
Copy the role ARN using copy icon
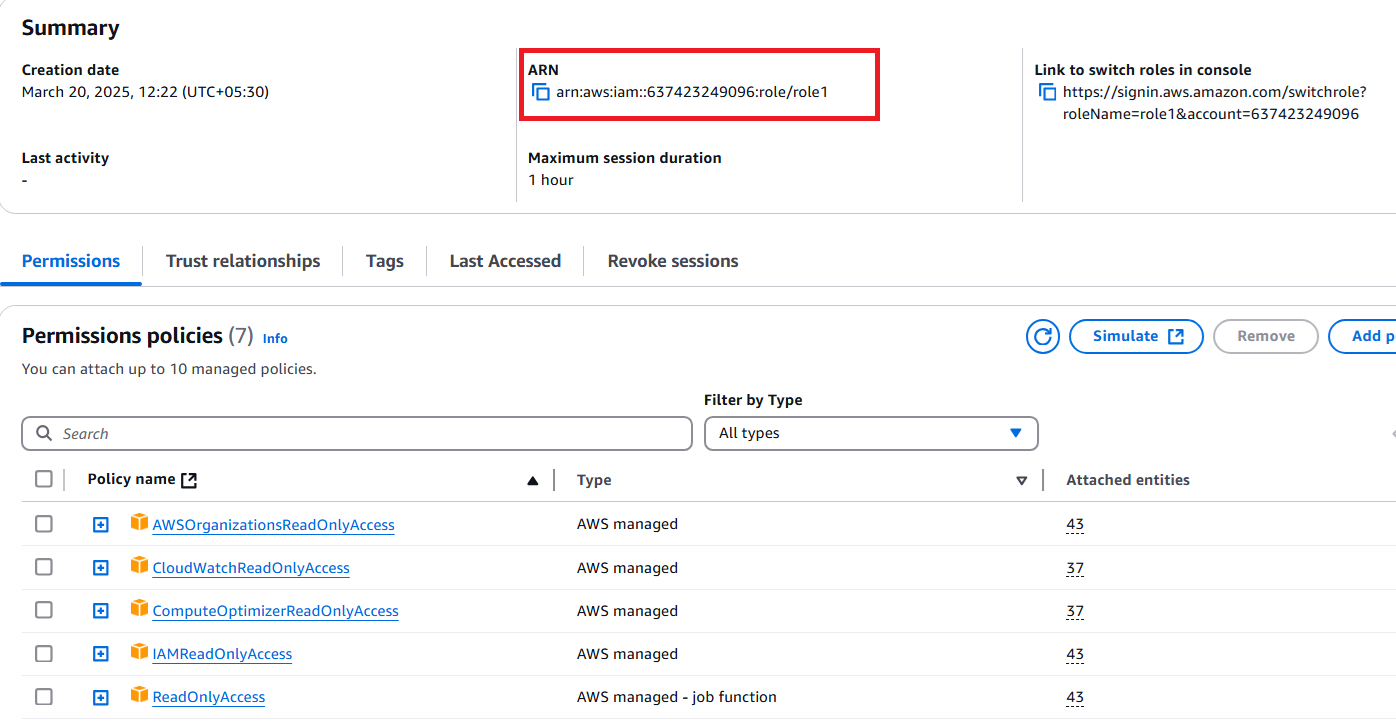[x=541, y=92]
